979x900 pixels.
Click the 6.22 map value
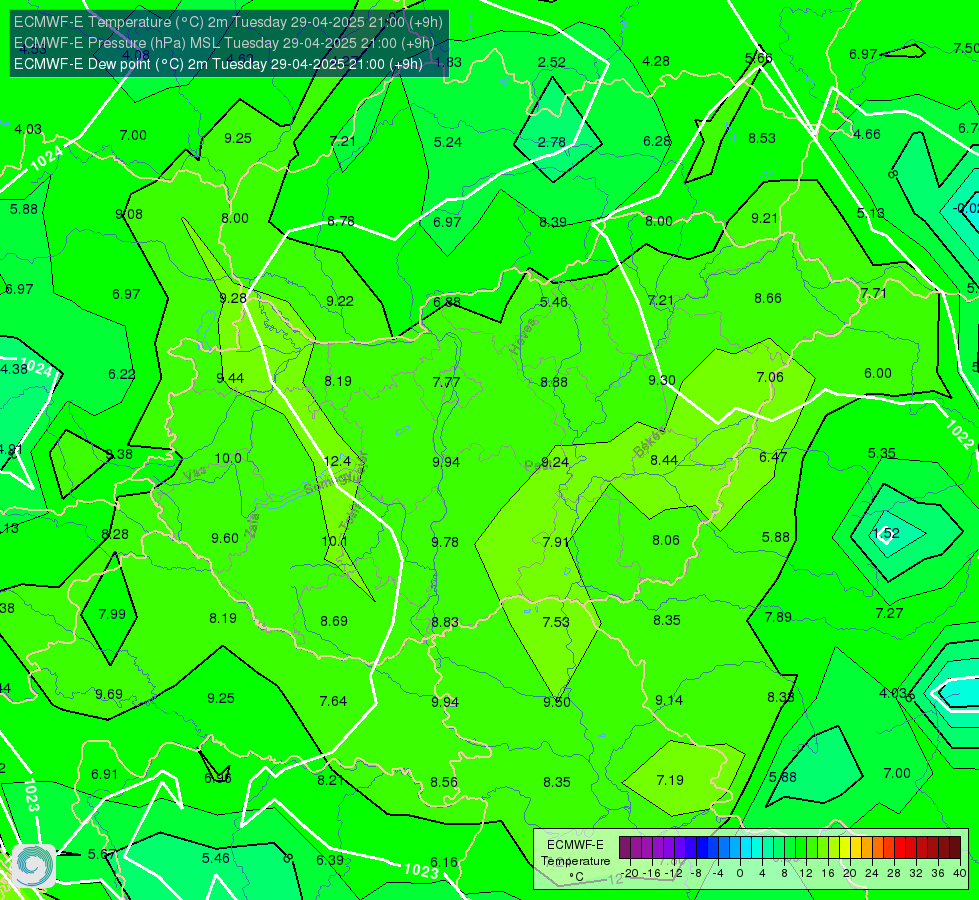coord(122,374)
